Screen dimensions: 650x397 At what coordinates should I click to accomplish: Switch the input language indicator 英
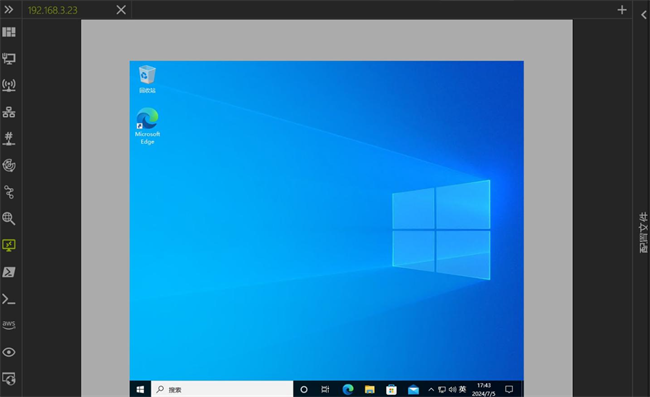click(x=462, y=389)
